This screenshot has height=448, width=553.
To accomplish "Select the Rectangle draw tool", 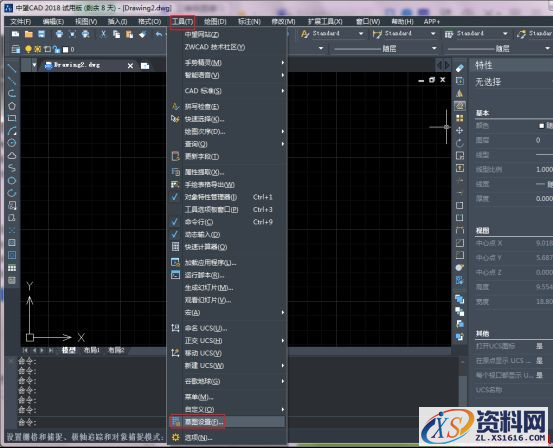I will tap(12, 118).
